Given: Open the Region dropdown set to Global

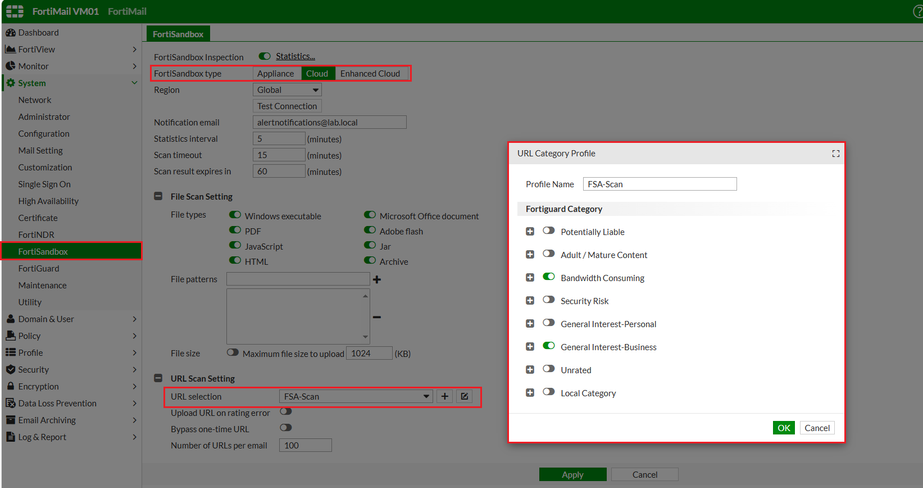Looking at the screenshot, I should coord(287,90).
